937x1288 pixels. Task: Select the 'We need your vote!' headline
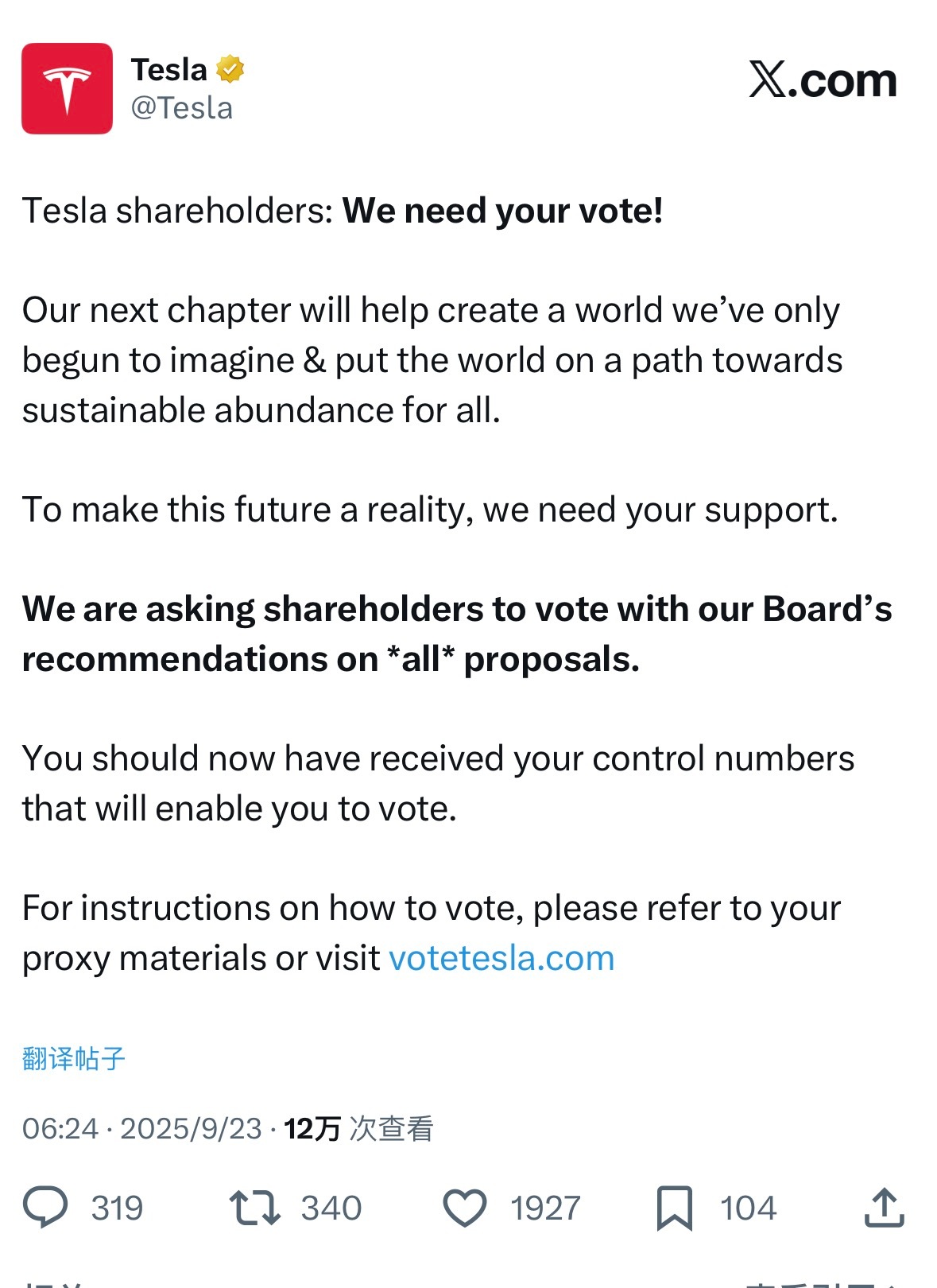point(502,211)
